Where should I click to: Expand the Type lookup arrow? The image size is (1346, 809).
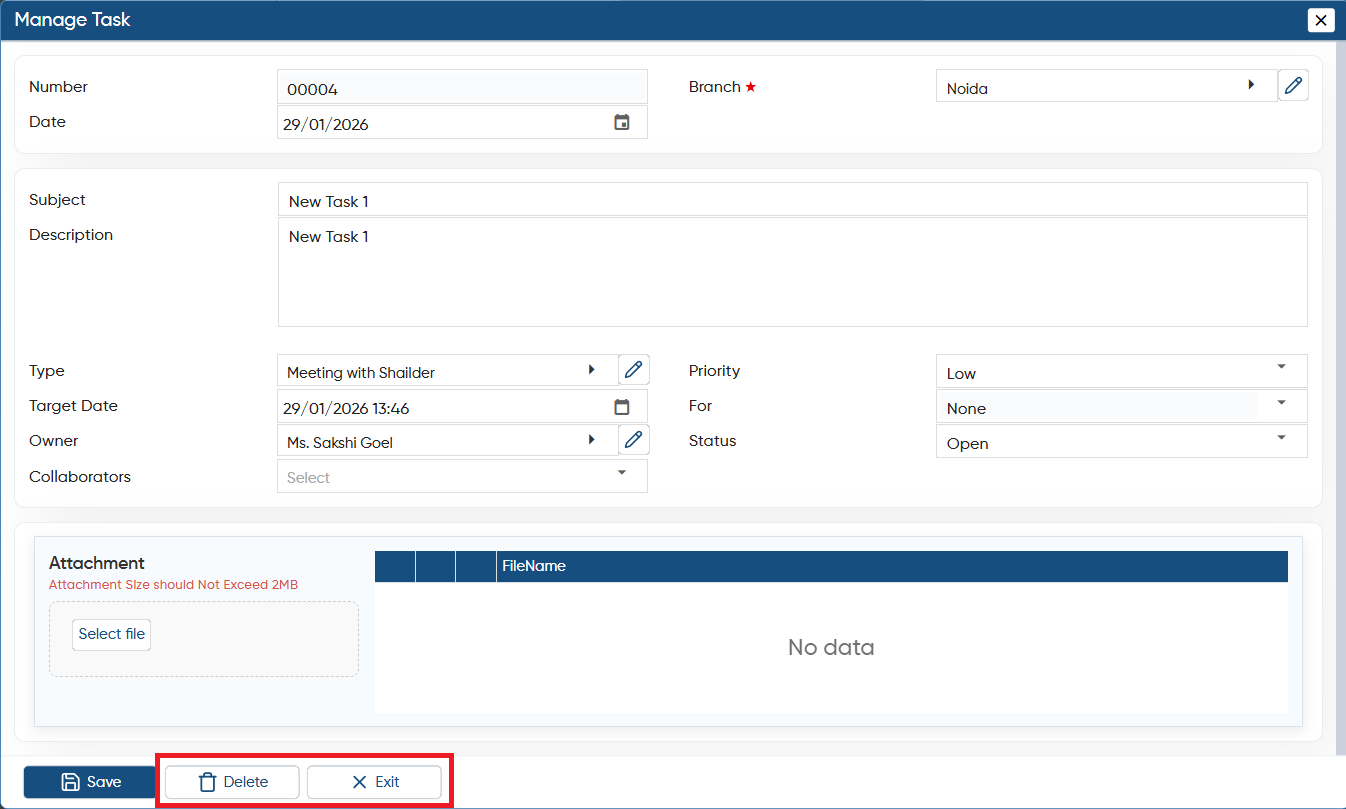tap(591, 370)
